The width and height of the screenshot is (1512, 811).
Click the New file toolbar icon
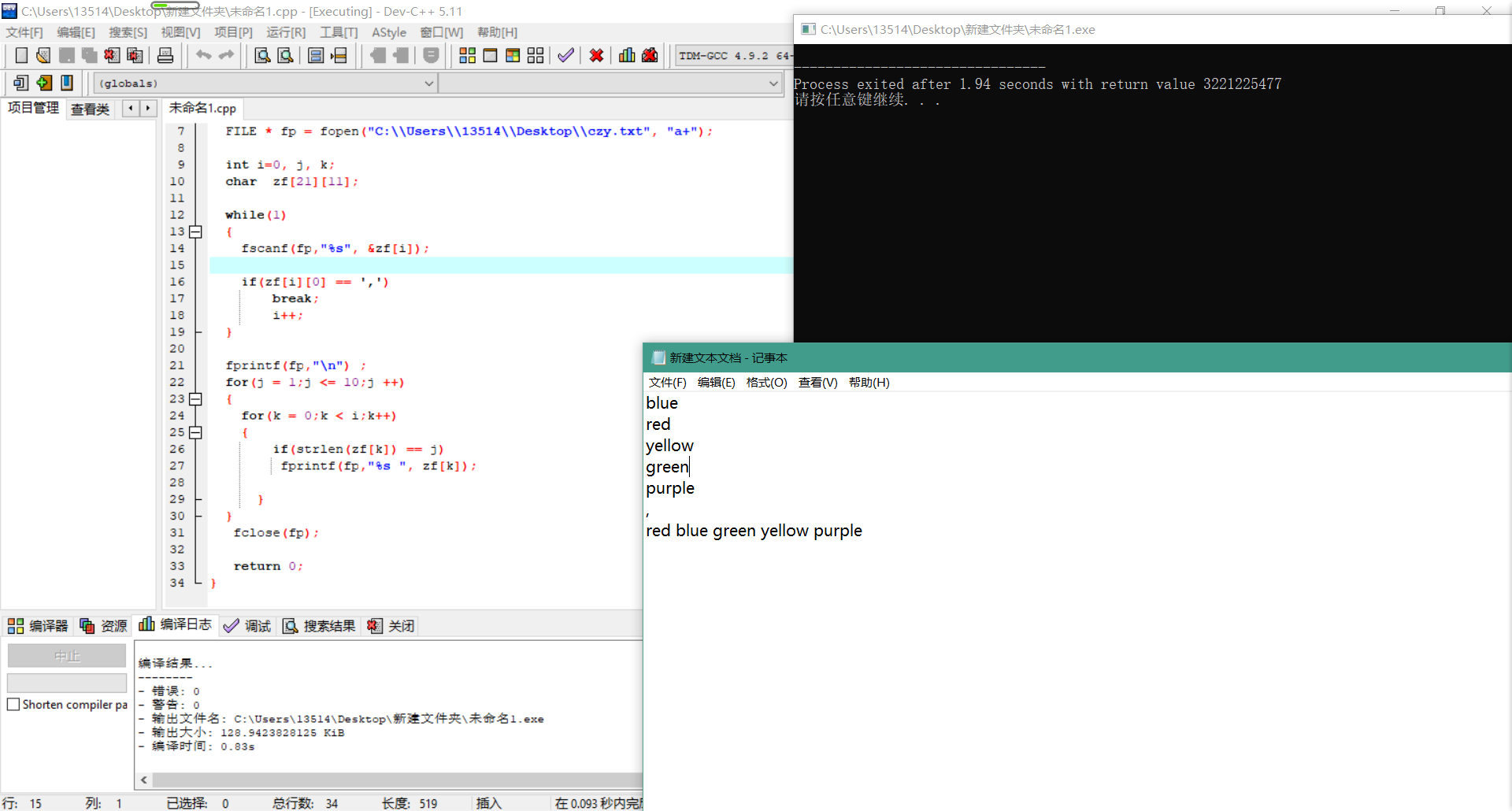(21, 55)
